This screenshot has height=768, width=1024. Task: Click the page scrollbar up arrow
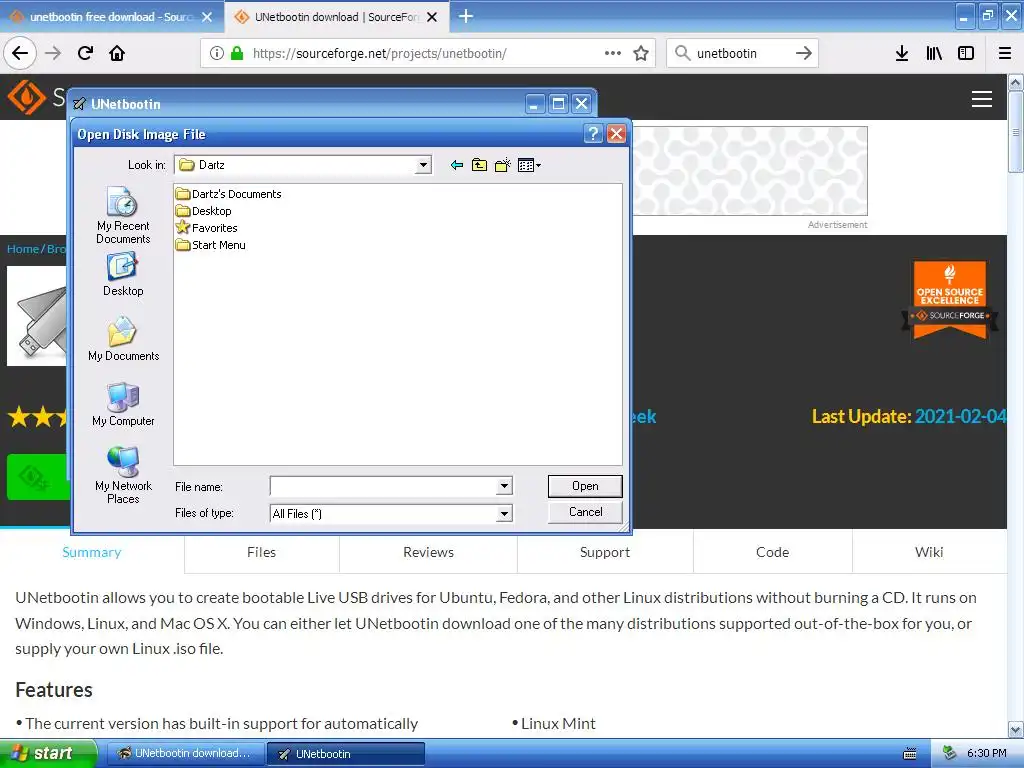tap(1016, 83)
